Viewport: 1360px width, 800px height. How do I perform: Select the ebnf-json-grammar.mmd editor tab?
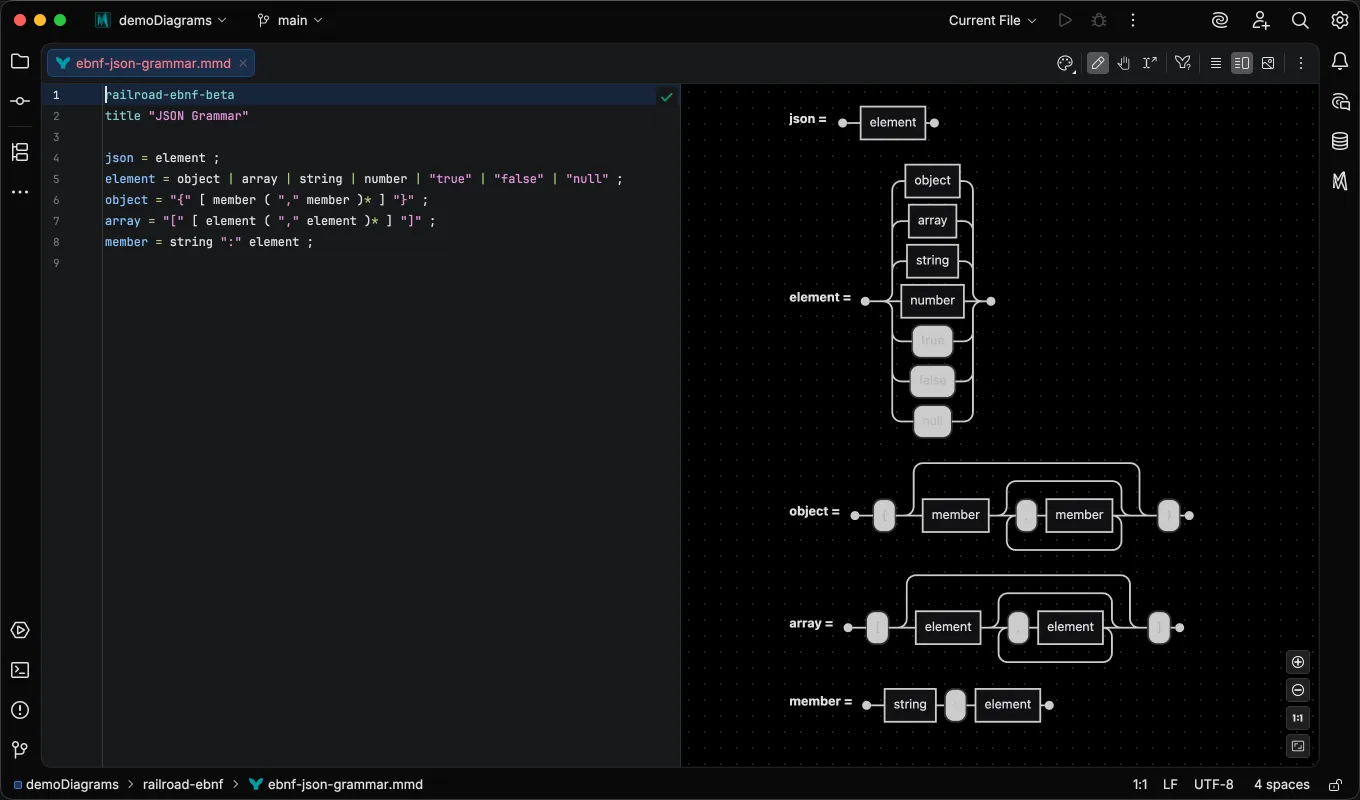tap(151, 63)
